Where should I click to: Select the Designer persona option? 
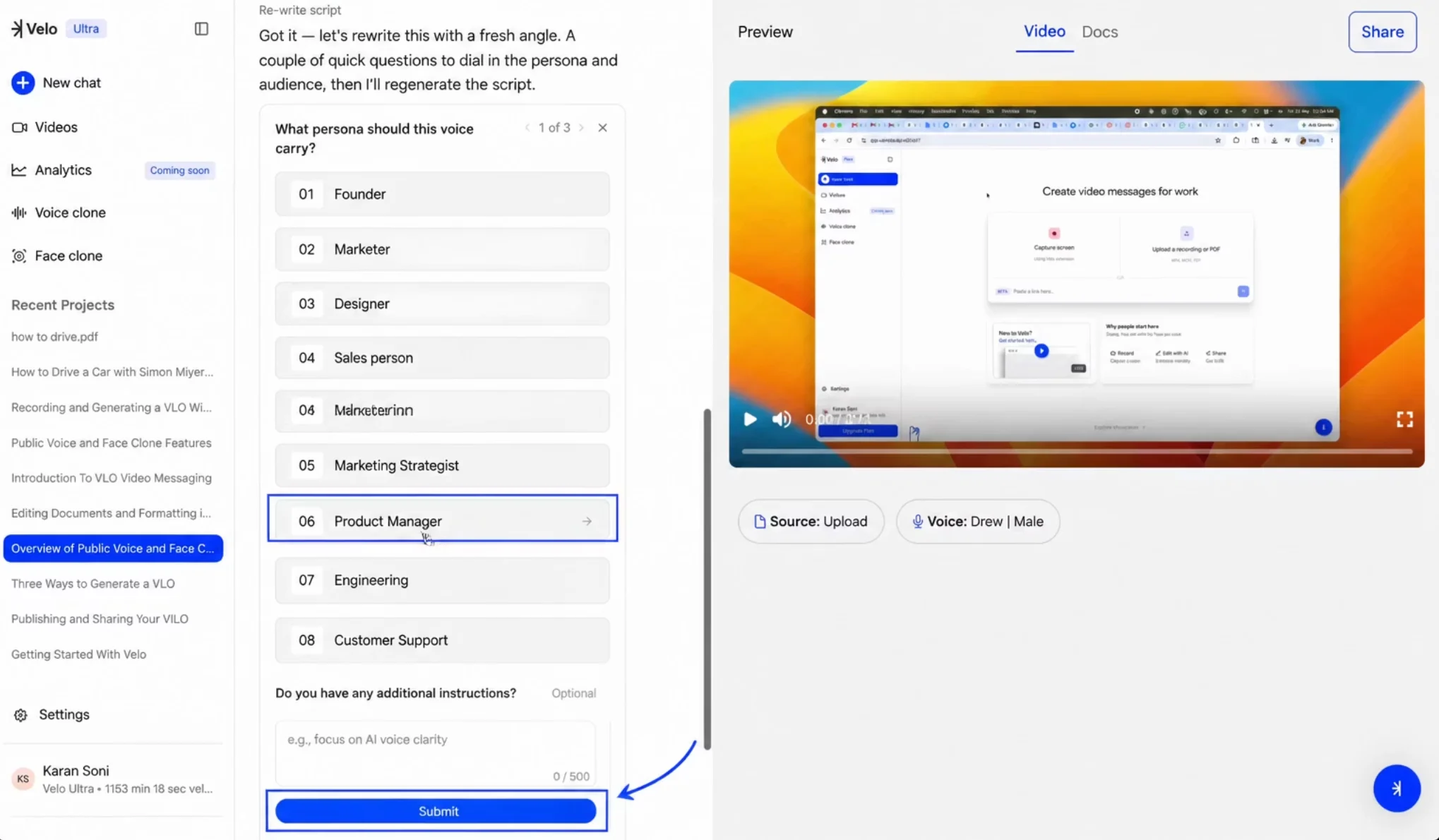point(442,304)
